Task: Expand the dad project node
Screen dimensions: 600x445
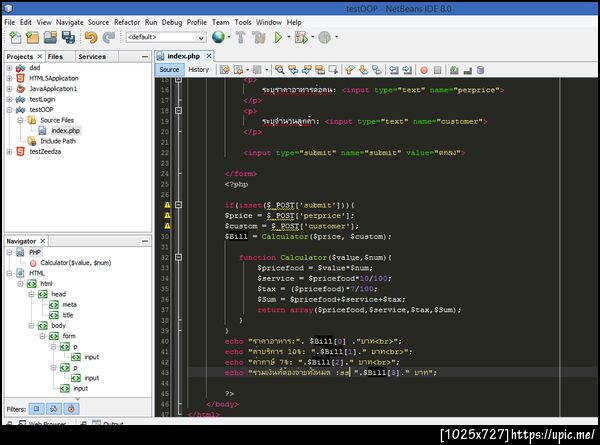Action: 9,68
